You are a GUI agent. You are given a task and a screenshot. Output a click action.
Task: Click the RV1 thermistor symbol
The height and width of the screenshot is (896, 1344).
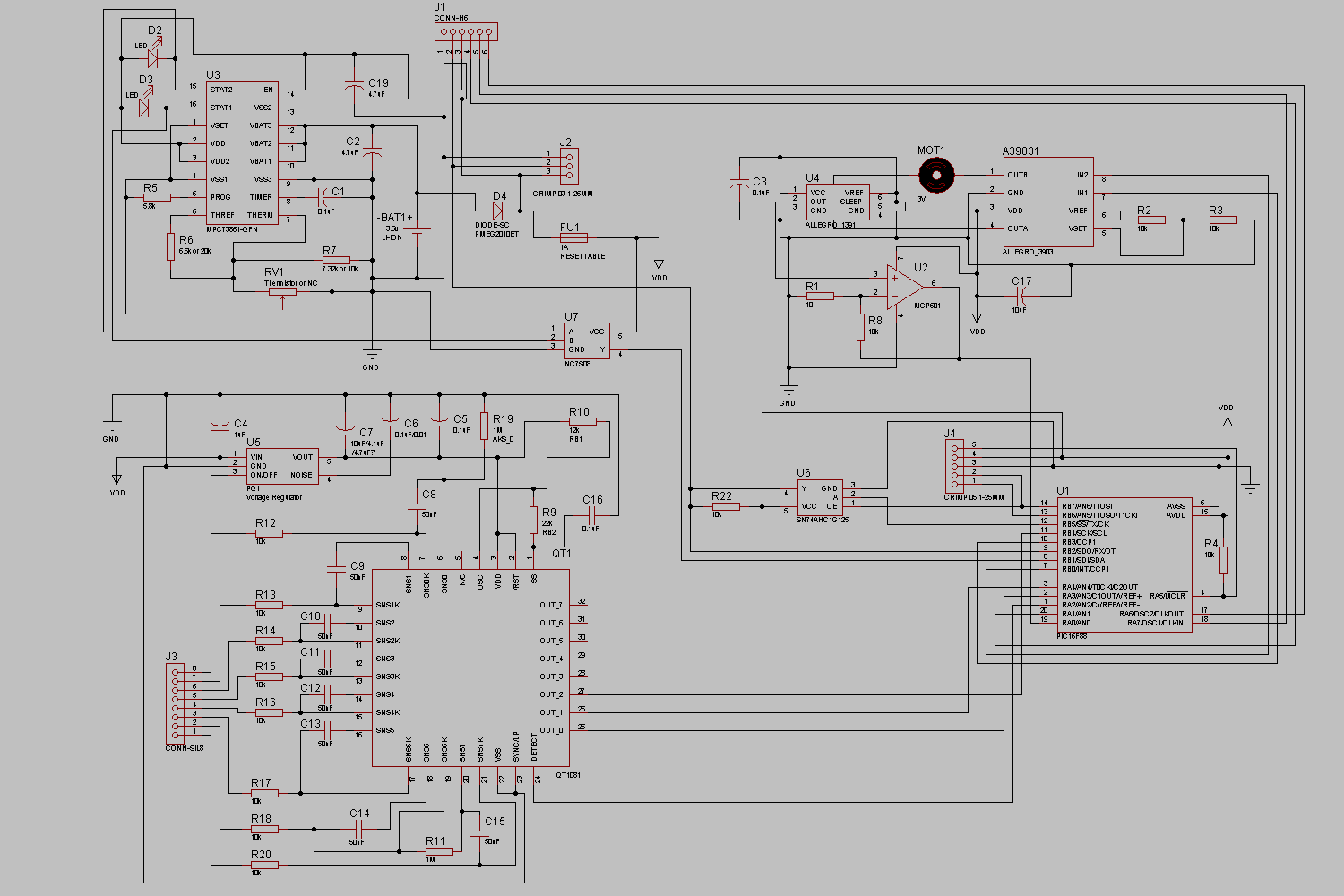pos(282,291)
